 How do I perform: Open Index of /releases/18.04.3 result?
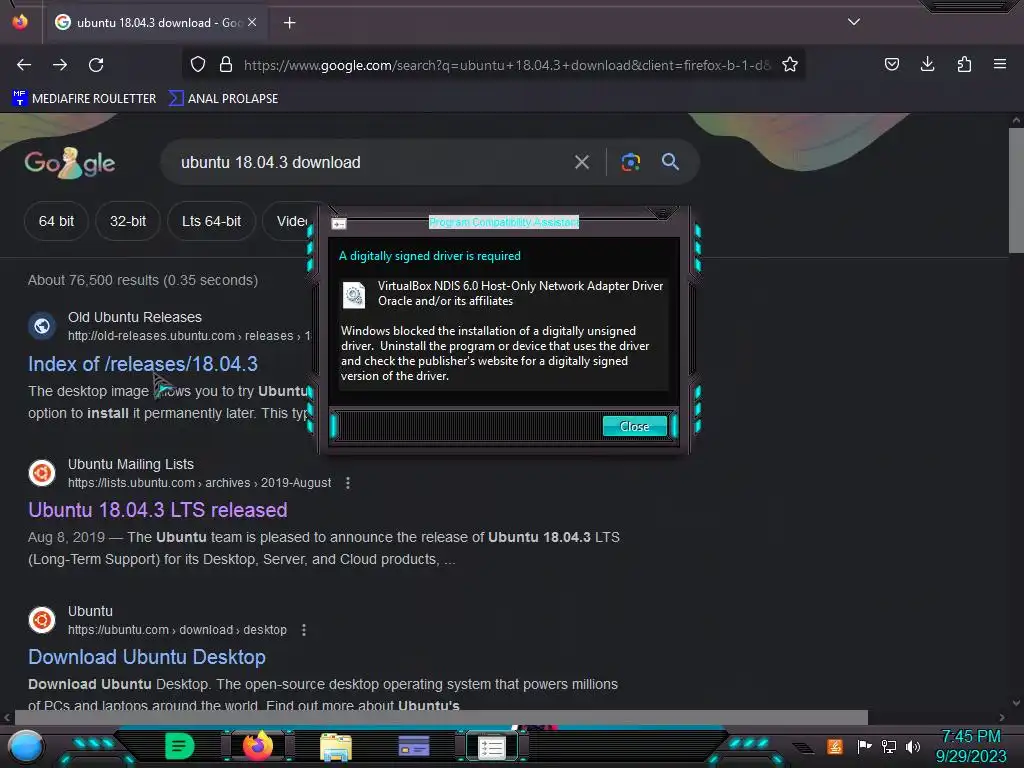(143, 364)
